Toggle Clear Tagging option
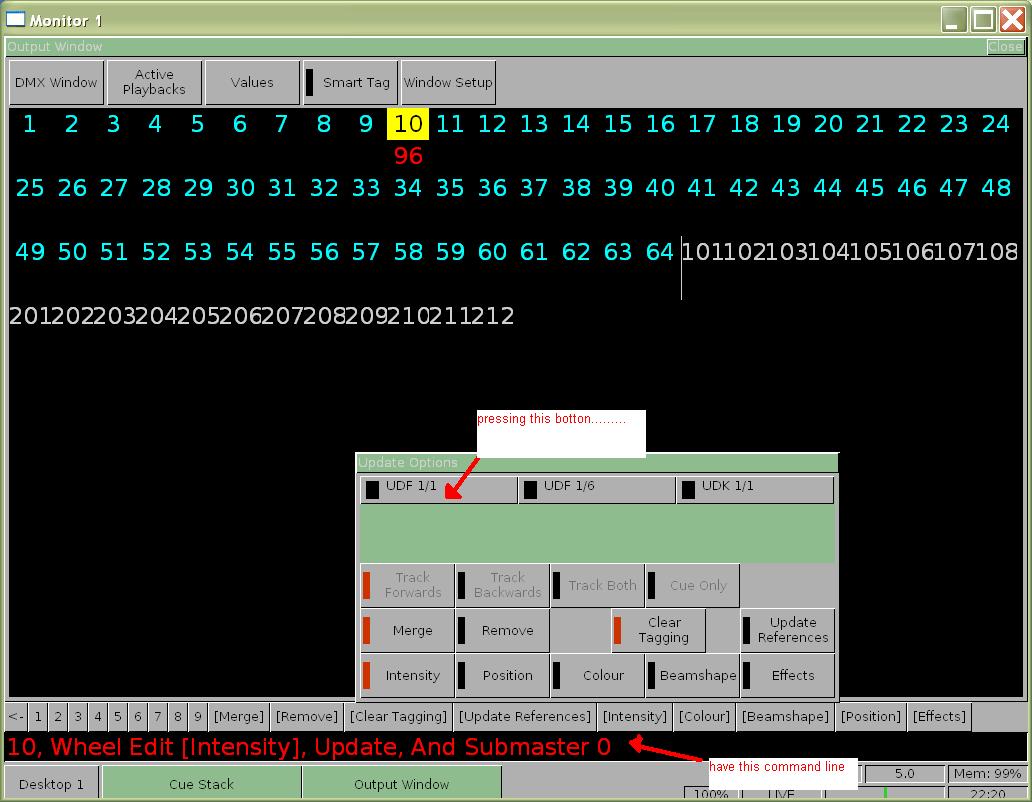This screenshot has width=1032, height=802. [659, 630]
